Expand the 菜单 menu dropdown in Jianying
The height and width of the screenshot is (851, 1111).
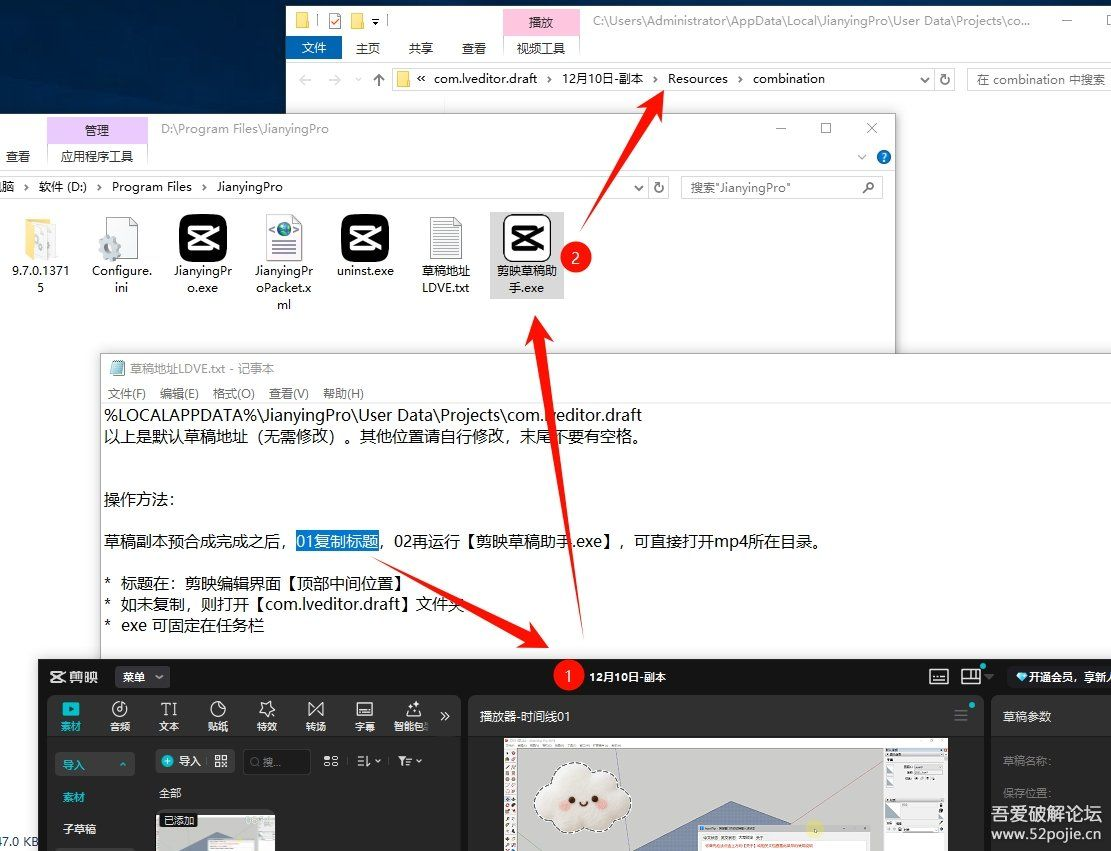point(142,677)
